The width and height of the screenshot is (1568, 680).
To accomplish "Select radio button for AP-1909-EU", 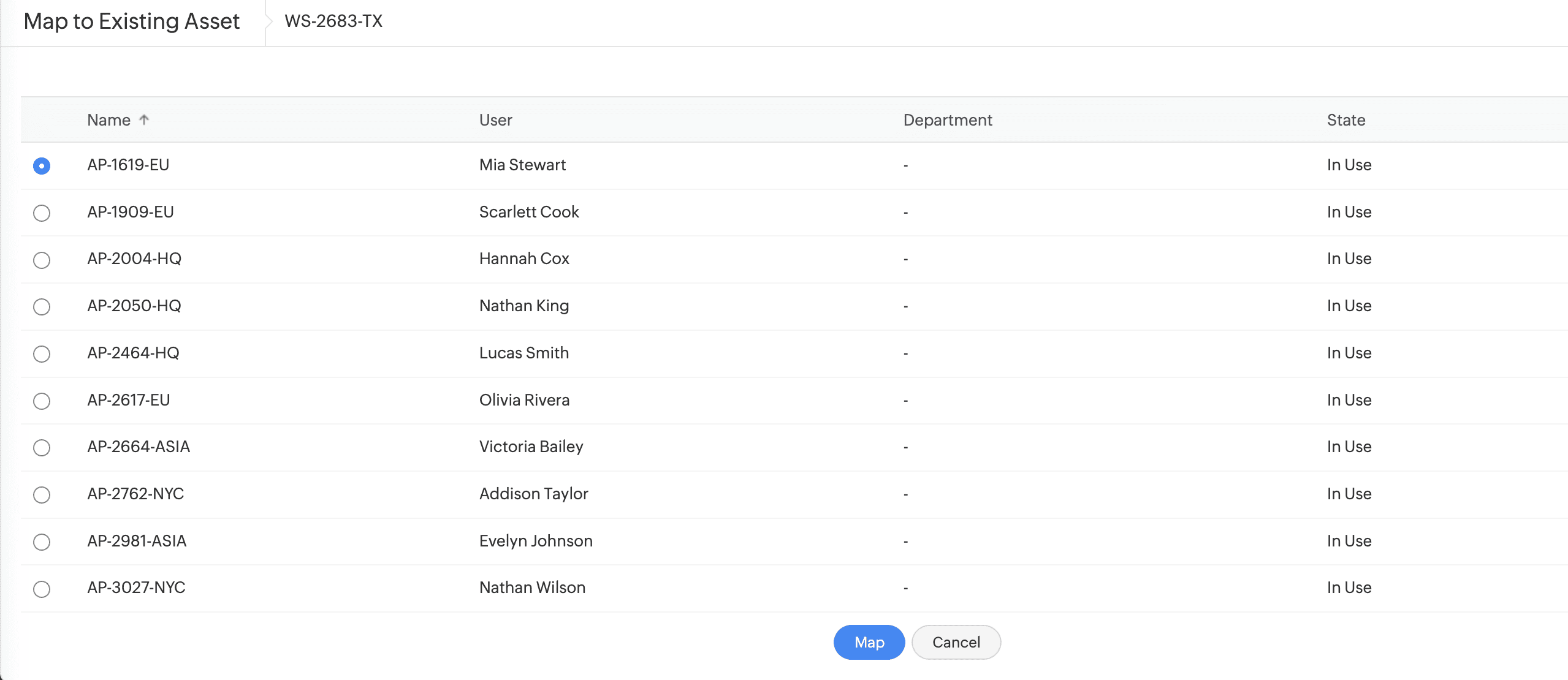I will [x=42, y=213].
